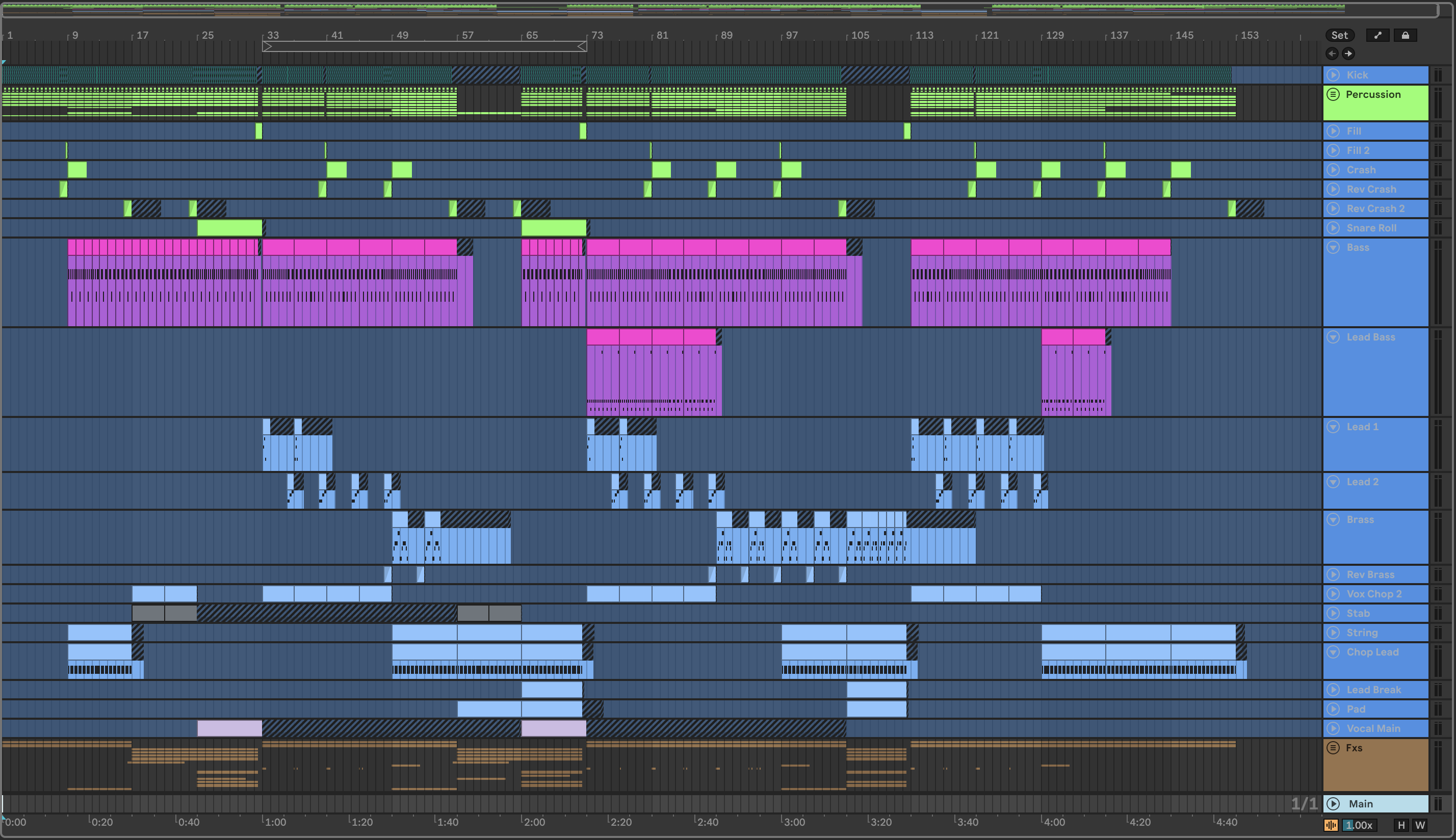Toggle optimize arrangement width W button

1420,825
